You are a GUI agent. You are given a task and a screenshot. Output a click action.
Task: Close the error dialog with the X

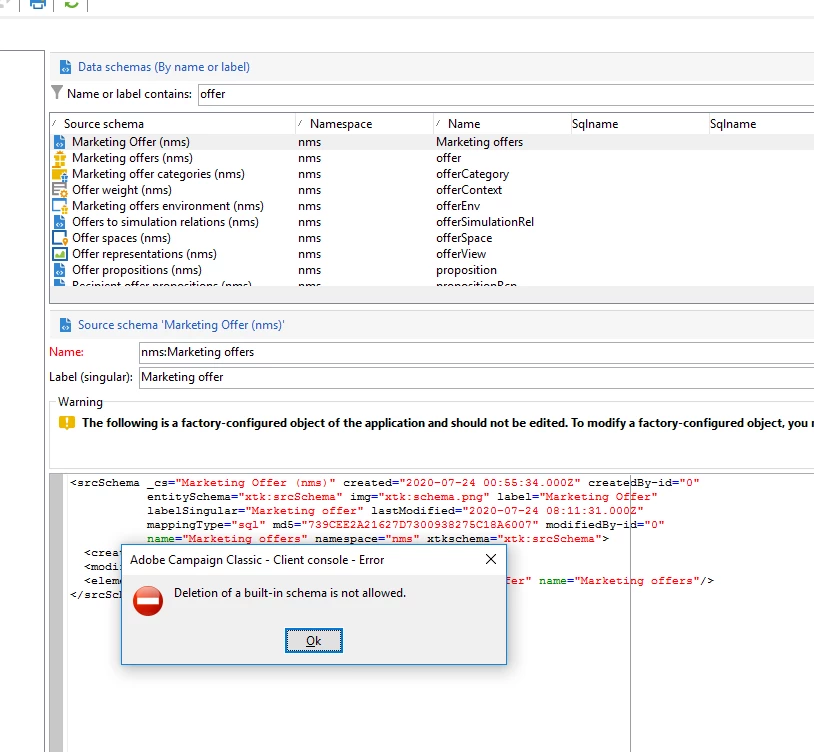pos(491,559)
